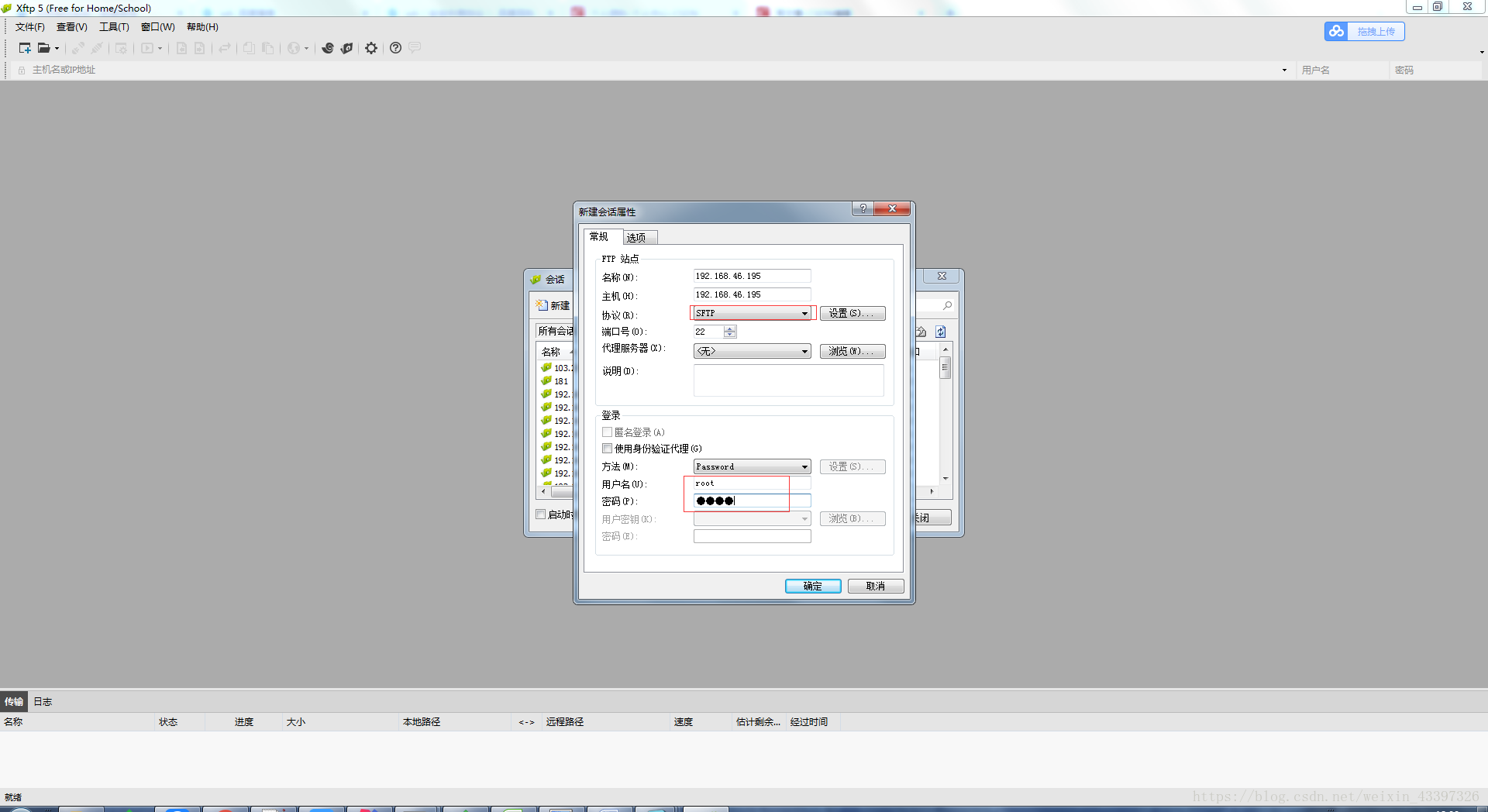Open the 窗口(W) menu
1488x812 pixels.
pyautogui.click(x=158, y=27)
